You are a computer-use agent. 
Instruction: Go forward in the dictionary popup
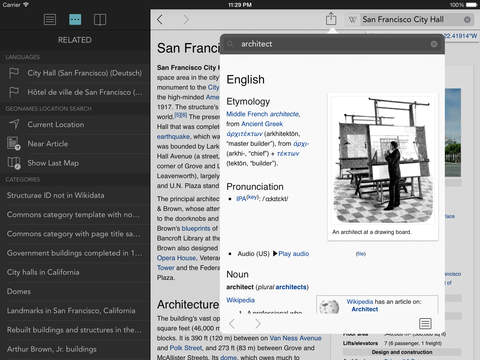pyautogui.click(x=258, y=323)
